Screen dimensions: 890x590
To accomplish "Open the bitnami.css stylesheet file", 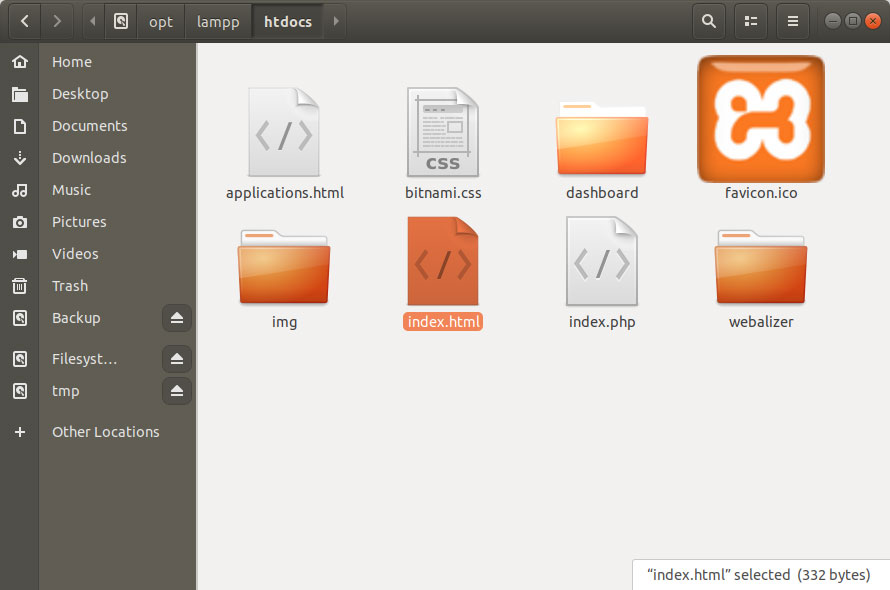I will (x=443, y=131).
